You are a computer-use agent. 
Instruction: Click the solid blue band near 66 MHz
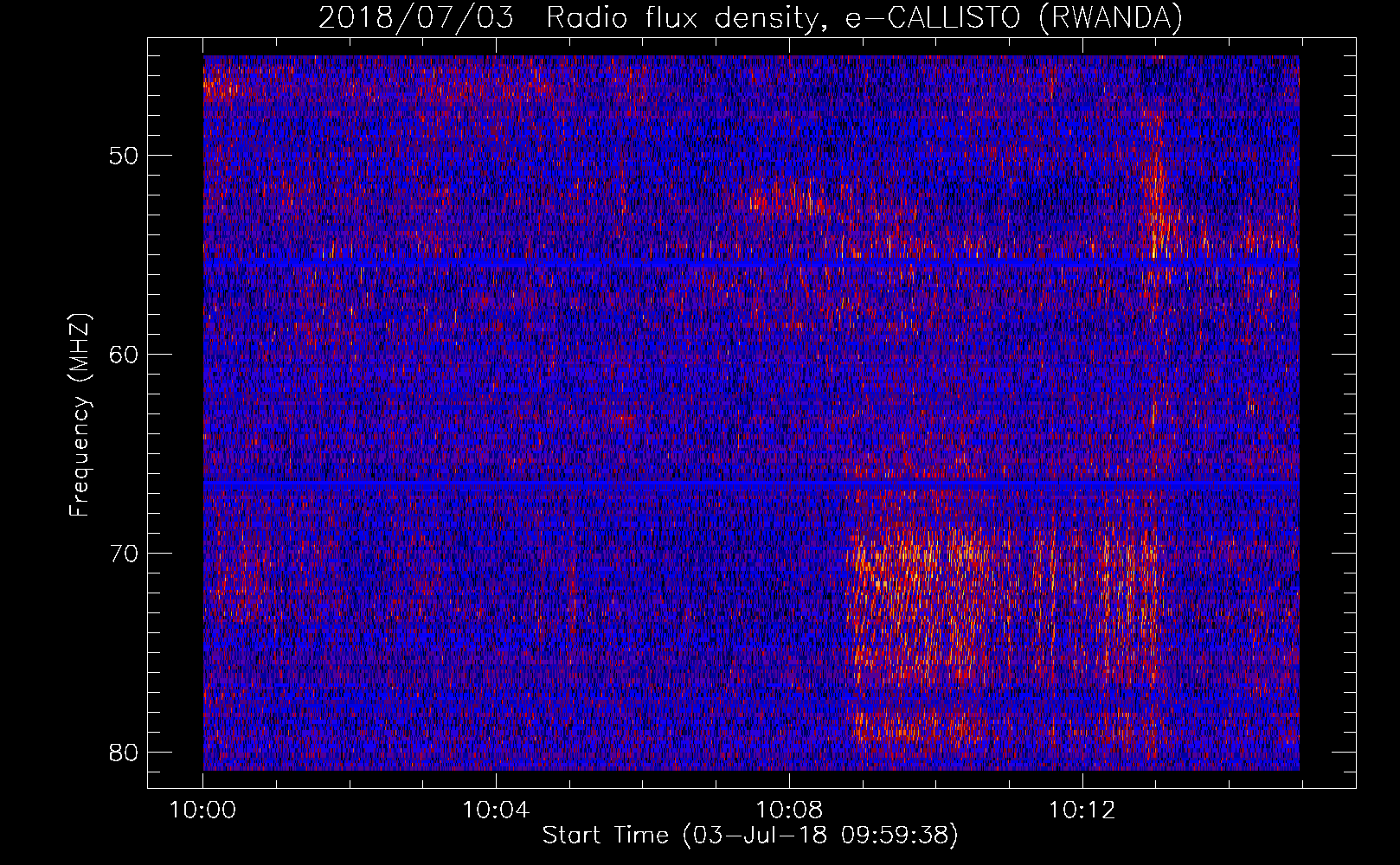point(751,486)
